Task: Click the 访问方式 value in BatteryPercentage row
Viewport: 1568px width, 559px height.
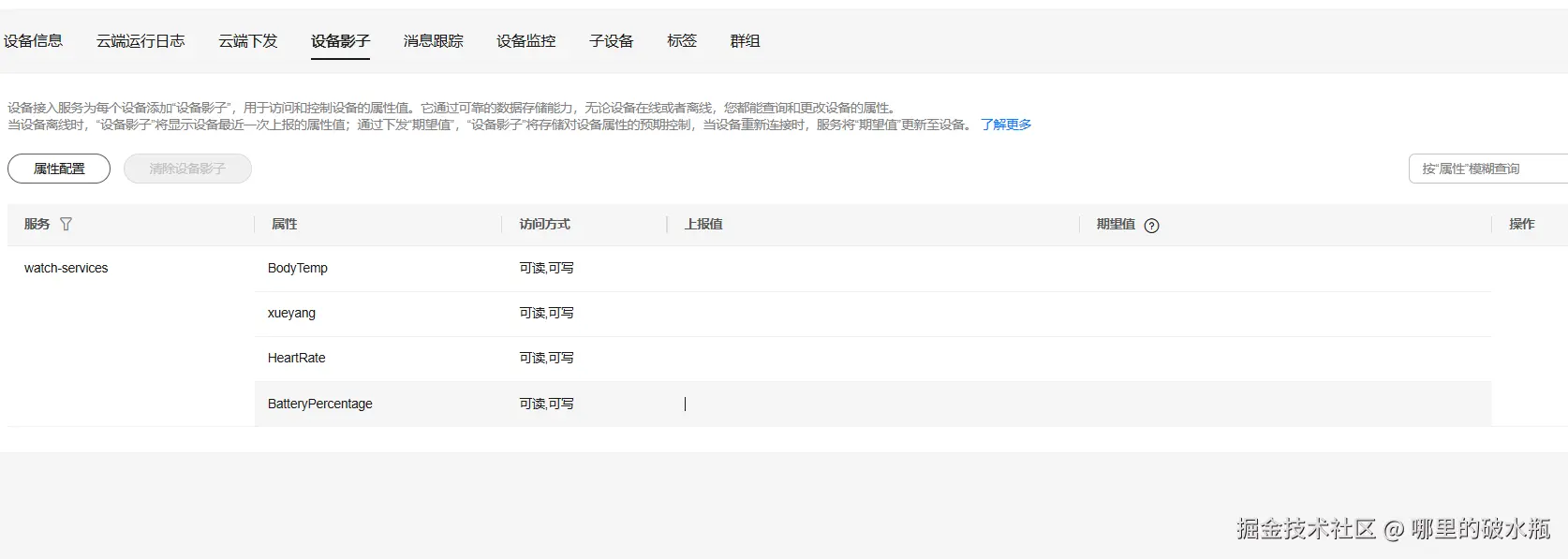Action: (547, 404)
